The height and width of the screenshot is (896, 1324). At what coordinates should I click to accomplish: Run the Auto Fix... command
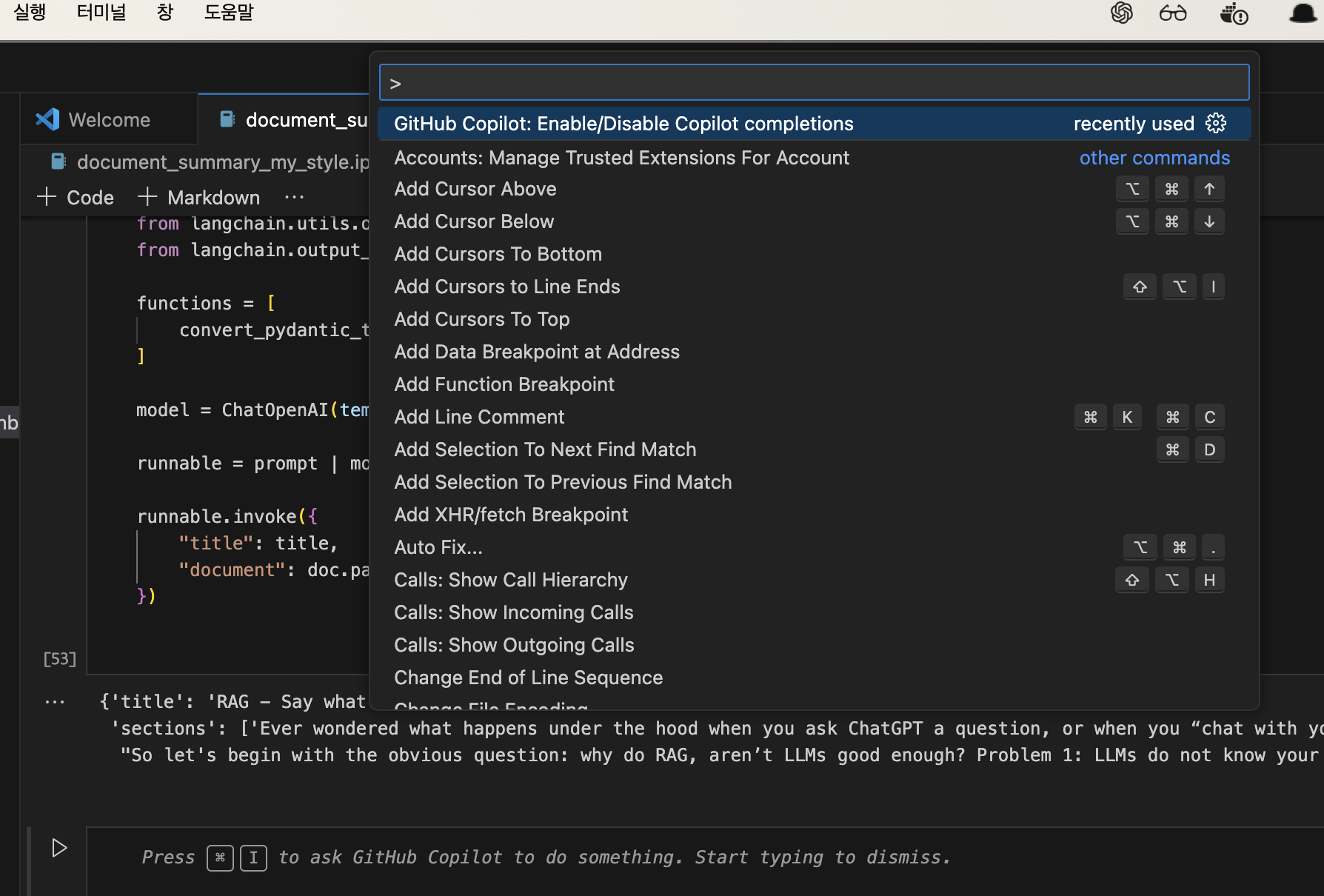815,547
